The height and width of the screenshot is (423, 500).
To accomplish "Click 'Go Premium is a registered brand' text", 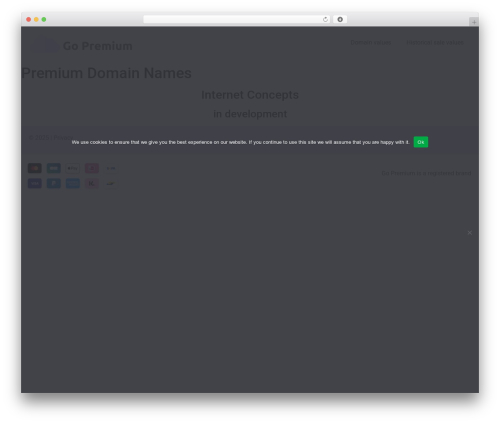I will coord(426,173).
